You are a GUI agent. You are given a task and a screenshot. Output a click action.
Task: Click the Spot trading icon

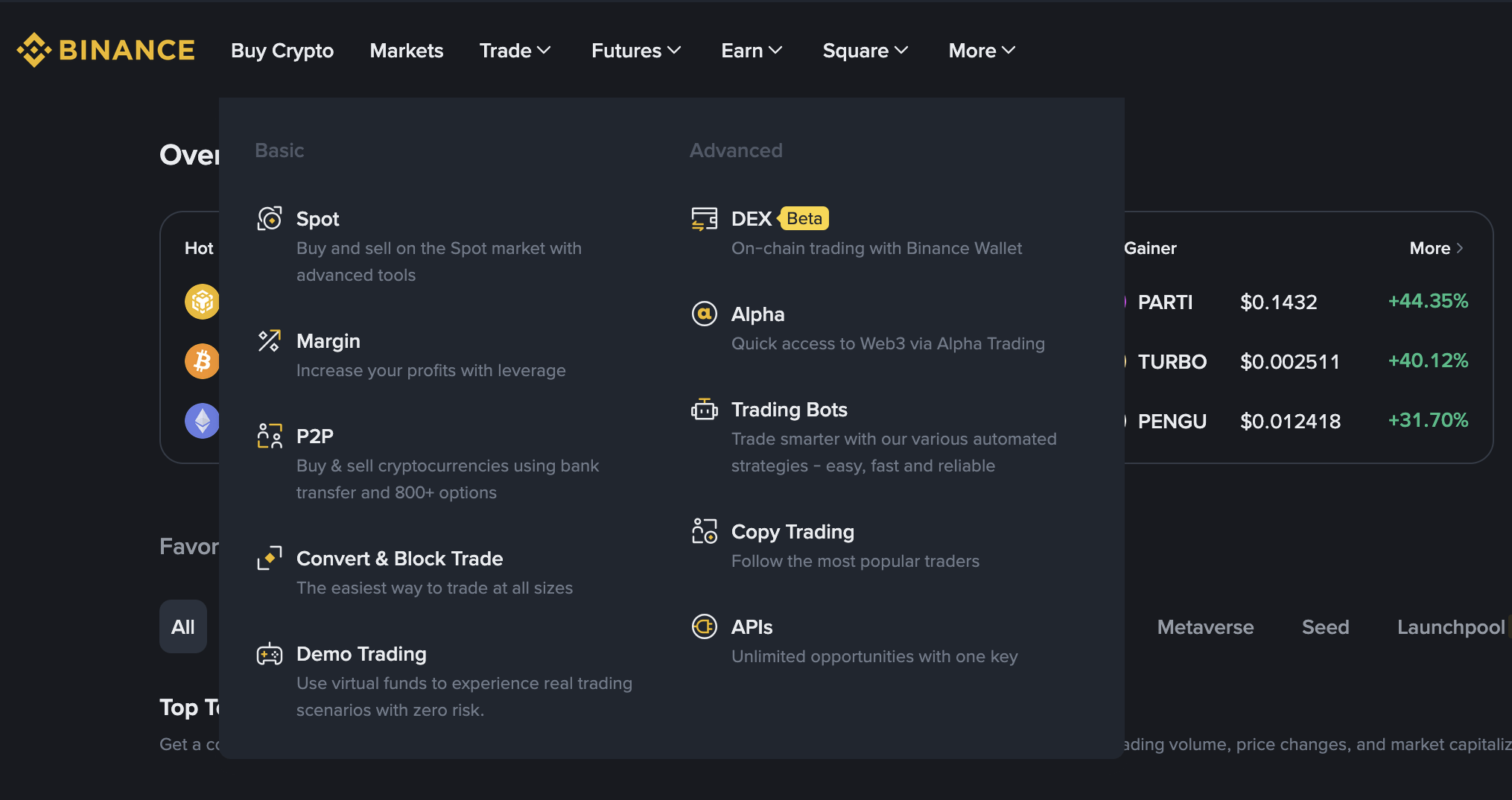pyautogui.click(x=270, y=218)
